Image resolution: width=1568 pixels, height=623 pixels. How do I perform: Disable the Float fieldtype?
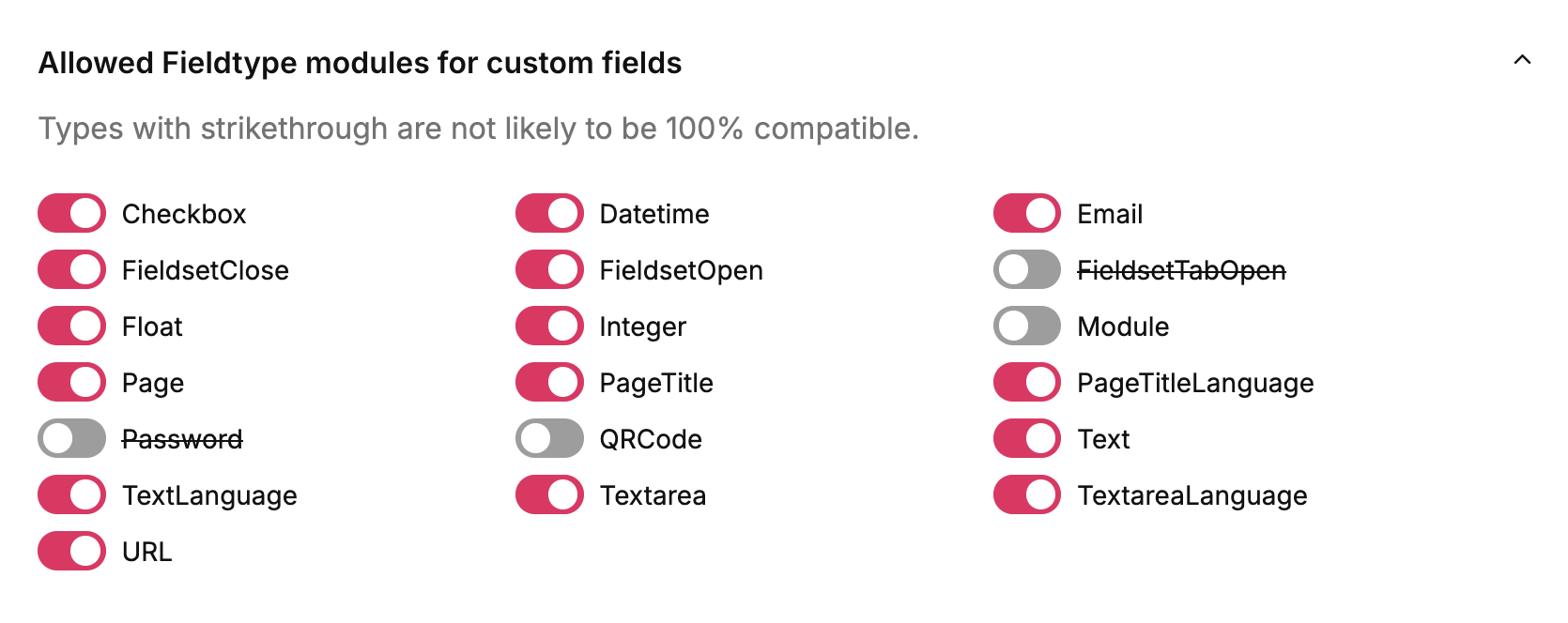(x=72, y=327)
